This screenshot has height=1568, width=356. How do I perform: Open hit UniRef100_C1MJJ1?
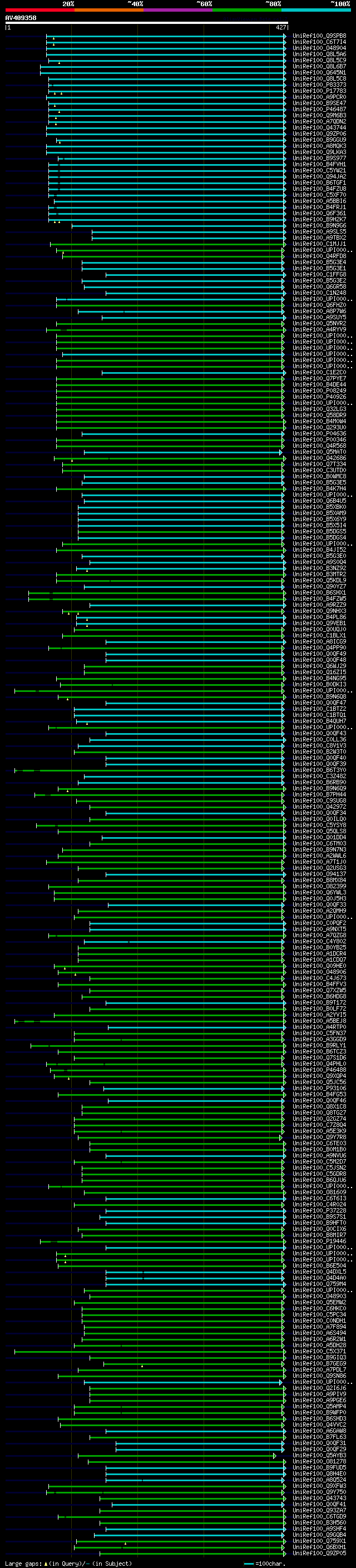coord(319,244)
